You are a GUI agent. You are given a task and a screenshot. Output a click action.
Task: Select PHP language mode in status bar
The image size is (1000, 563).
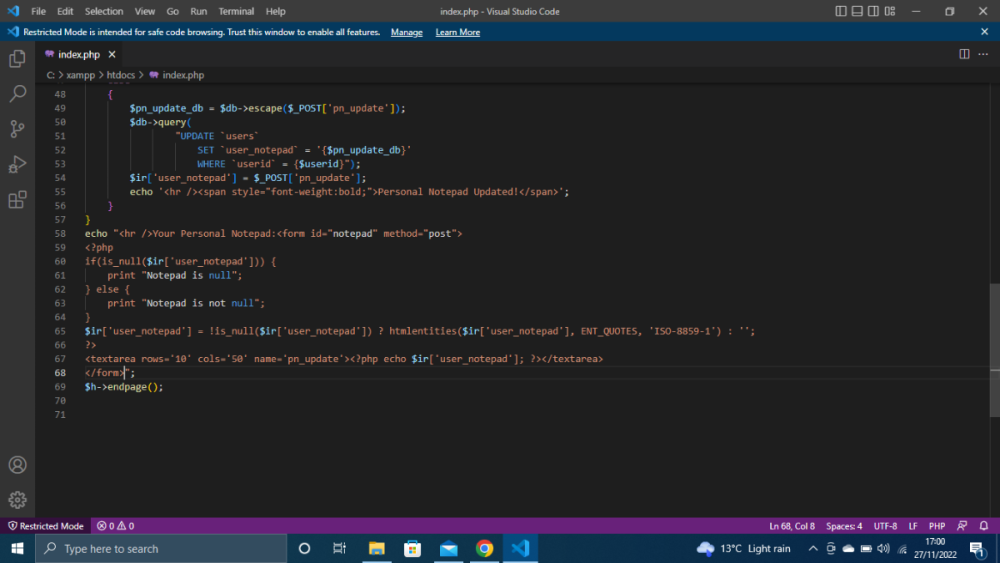pos(937,526)
